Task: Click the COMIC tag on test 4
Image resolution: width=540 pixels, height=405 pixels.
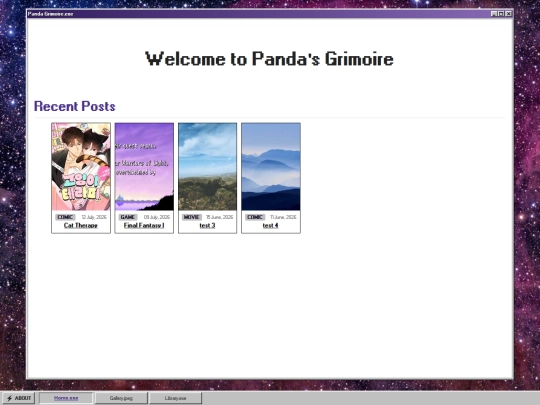Action: [x=255, y=217]
